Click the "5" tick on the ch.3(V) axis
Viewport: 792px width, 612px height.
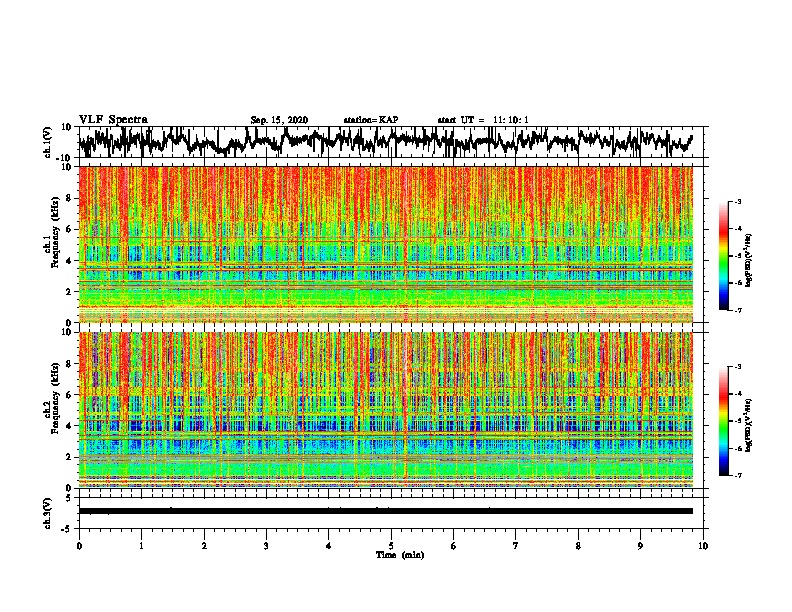click(x=70, y=498)
